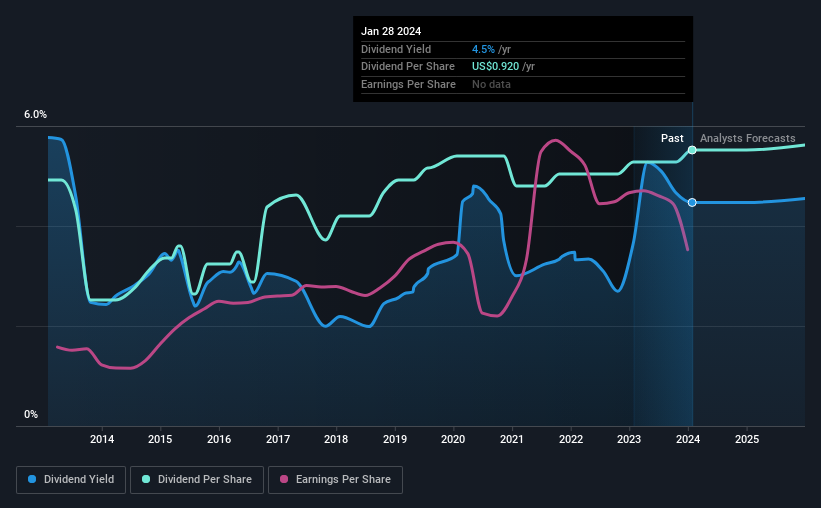This screenshot has height=508, width=821.
Task: Click the 4.5% dividend yield value
Action: tap(483, 49)
